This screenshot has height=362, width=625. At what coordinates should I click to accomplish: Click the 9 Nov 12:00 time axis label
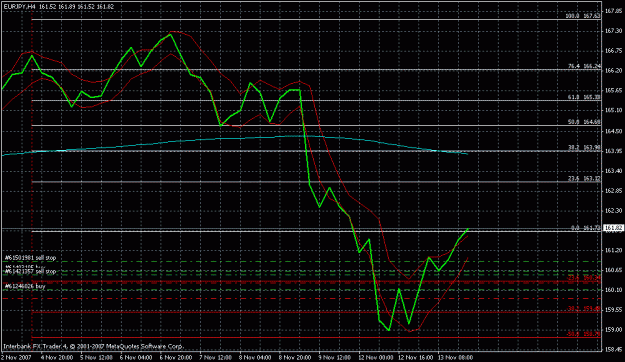[335, 357]
